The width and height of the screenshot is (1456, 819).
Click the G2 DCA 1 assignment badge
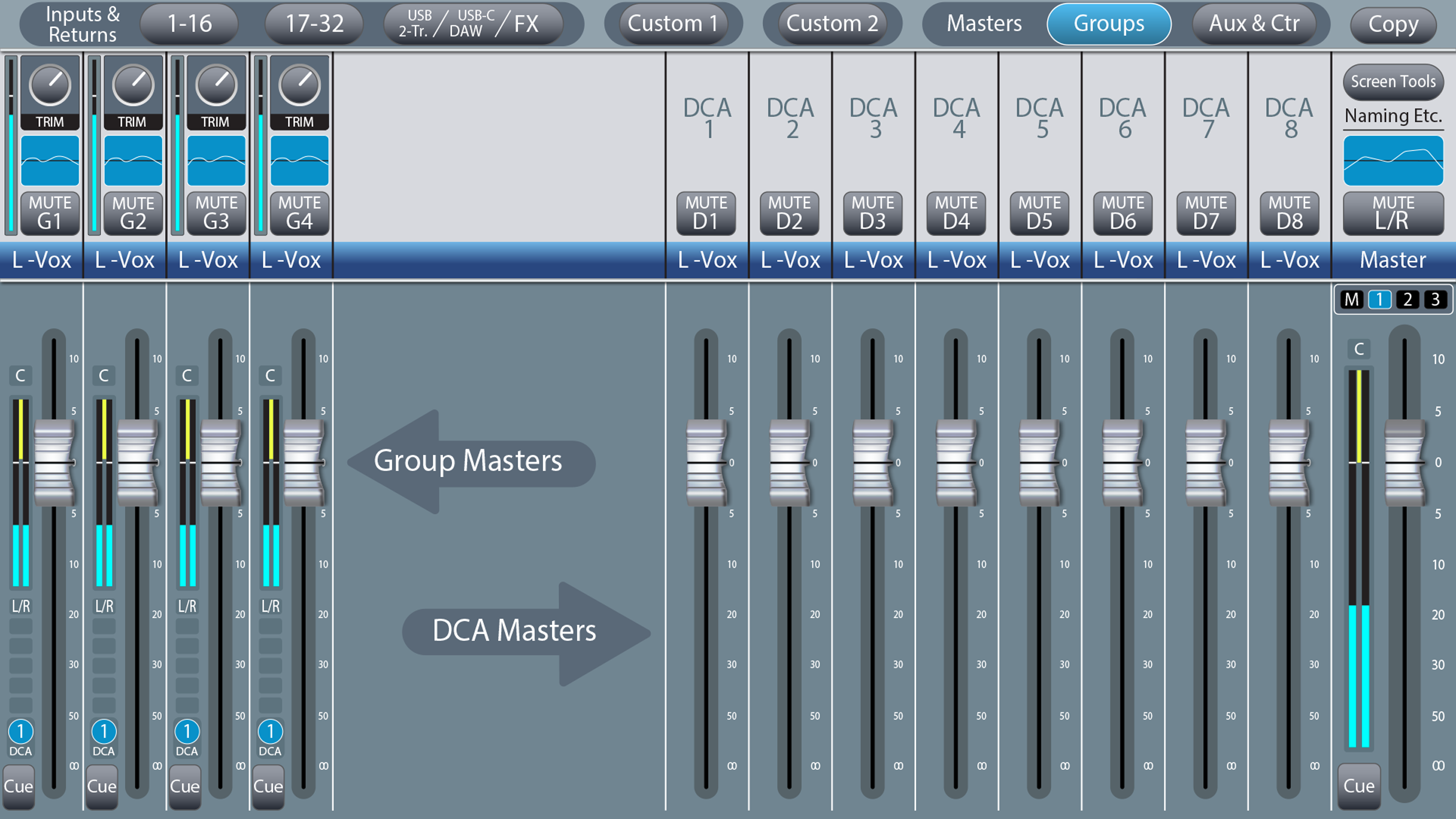pos(104,732)
